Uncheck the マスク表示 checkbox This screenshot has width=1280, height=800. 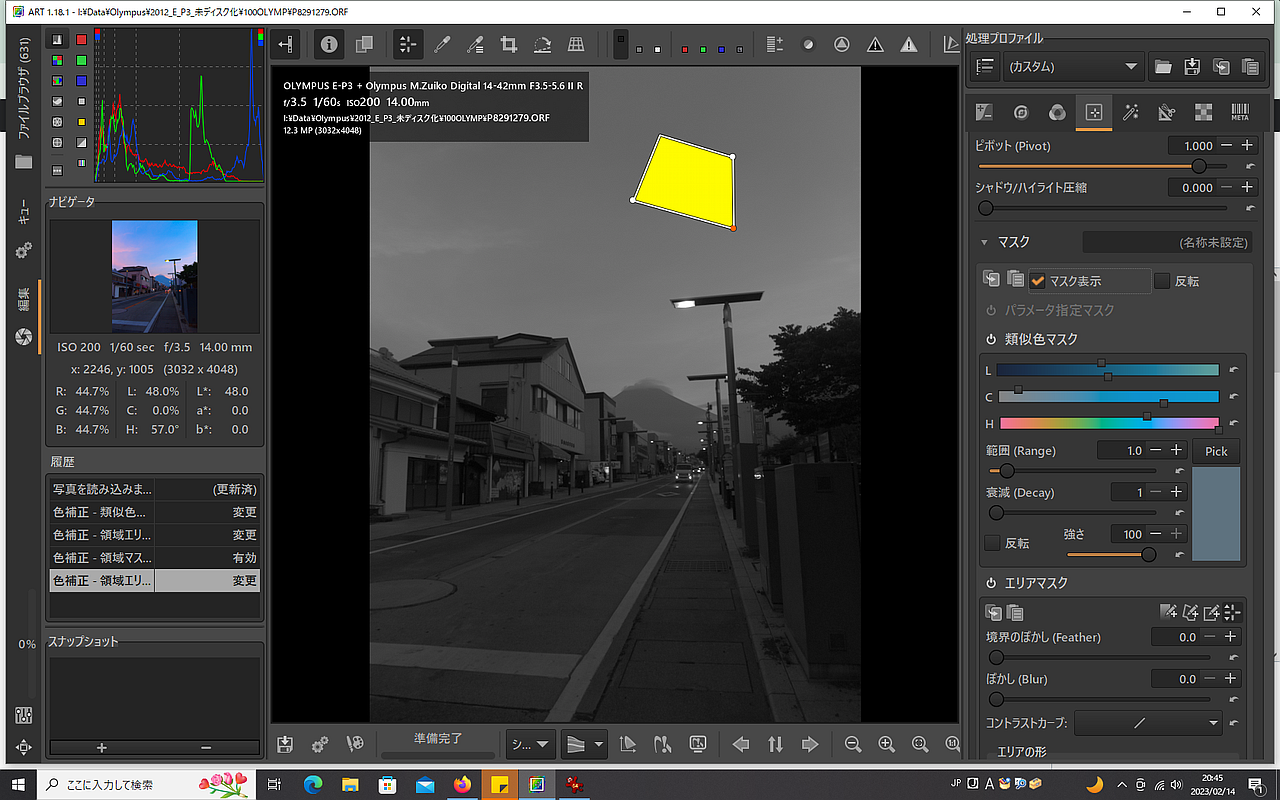click(x=1038, y=282)
